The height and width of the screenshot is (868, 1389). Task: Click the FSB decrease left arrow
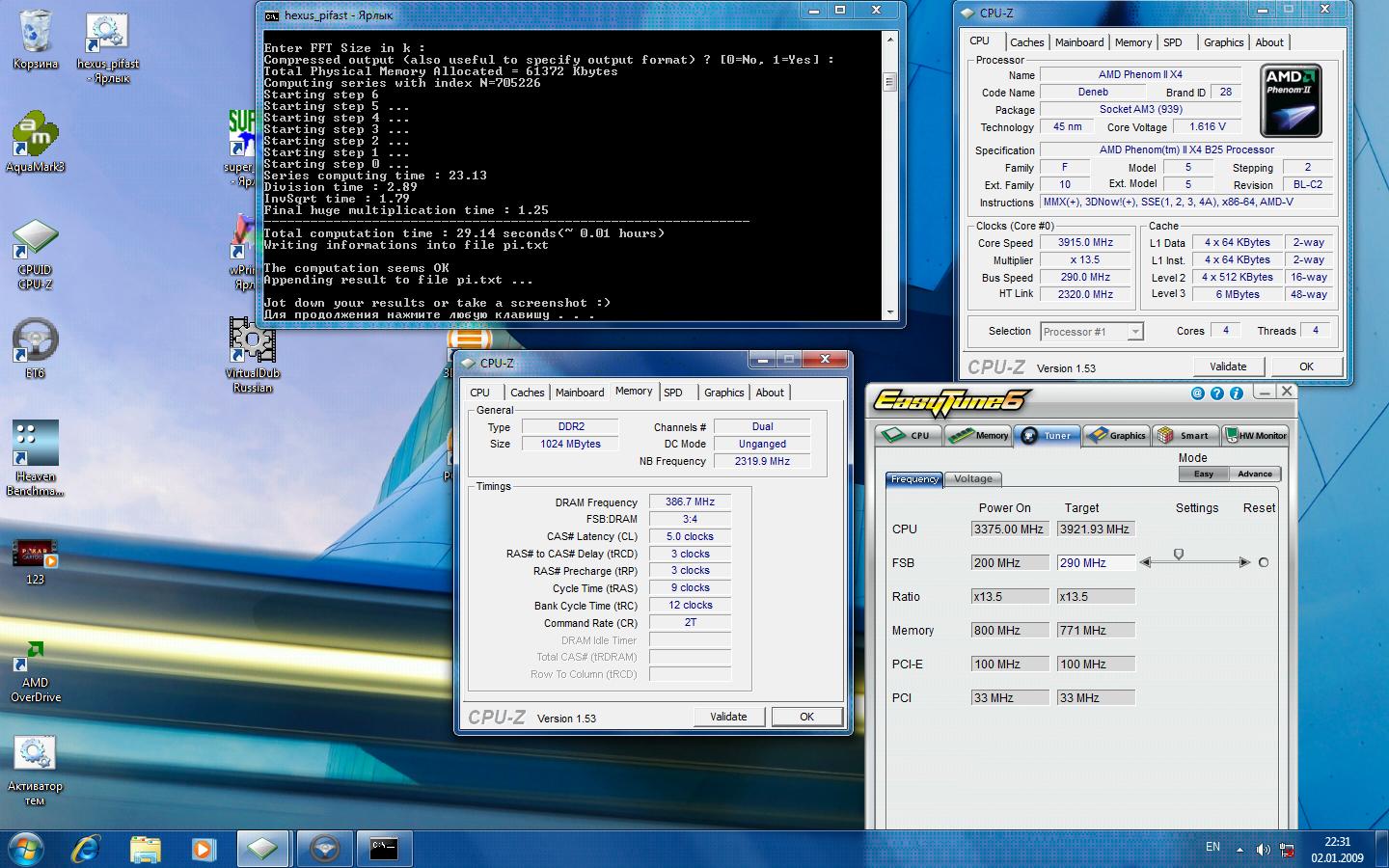pyautogui.click(x=1146, y=562)
